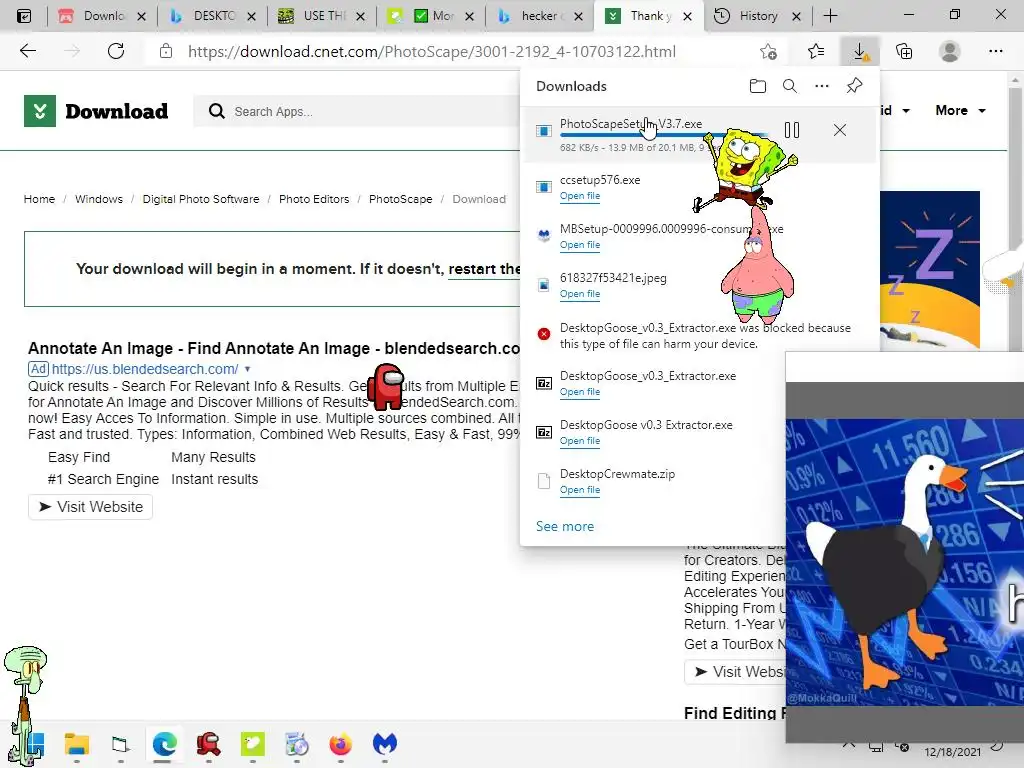Screen dimensions: 1024x768
Task: Open the Annotate An Image ad headline
Action: [274, 348]
